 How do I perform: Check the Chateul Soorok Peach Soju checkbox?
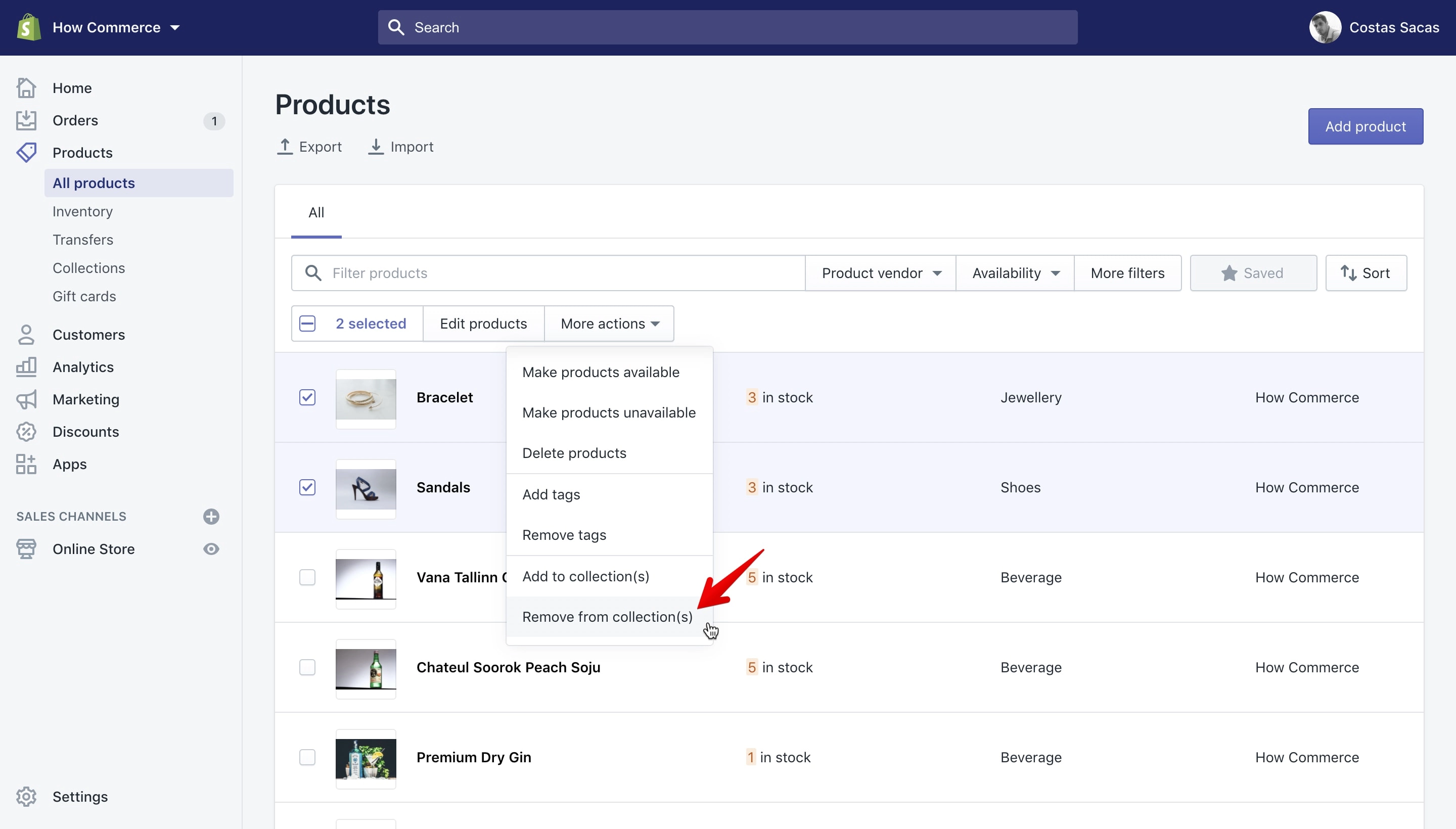click(x=307, y=667)
